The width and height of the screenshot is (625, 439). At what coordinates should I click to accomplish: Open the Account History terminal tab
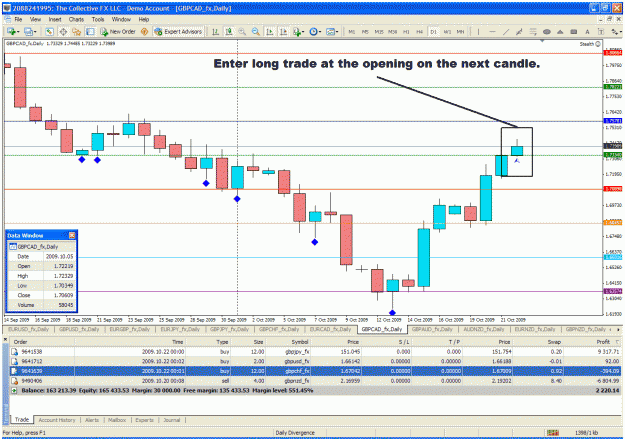point(57,420)
